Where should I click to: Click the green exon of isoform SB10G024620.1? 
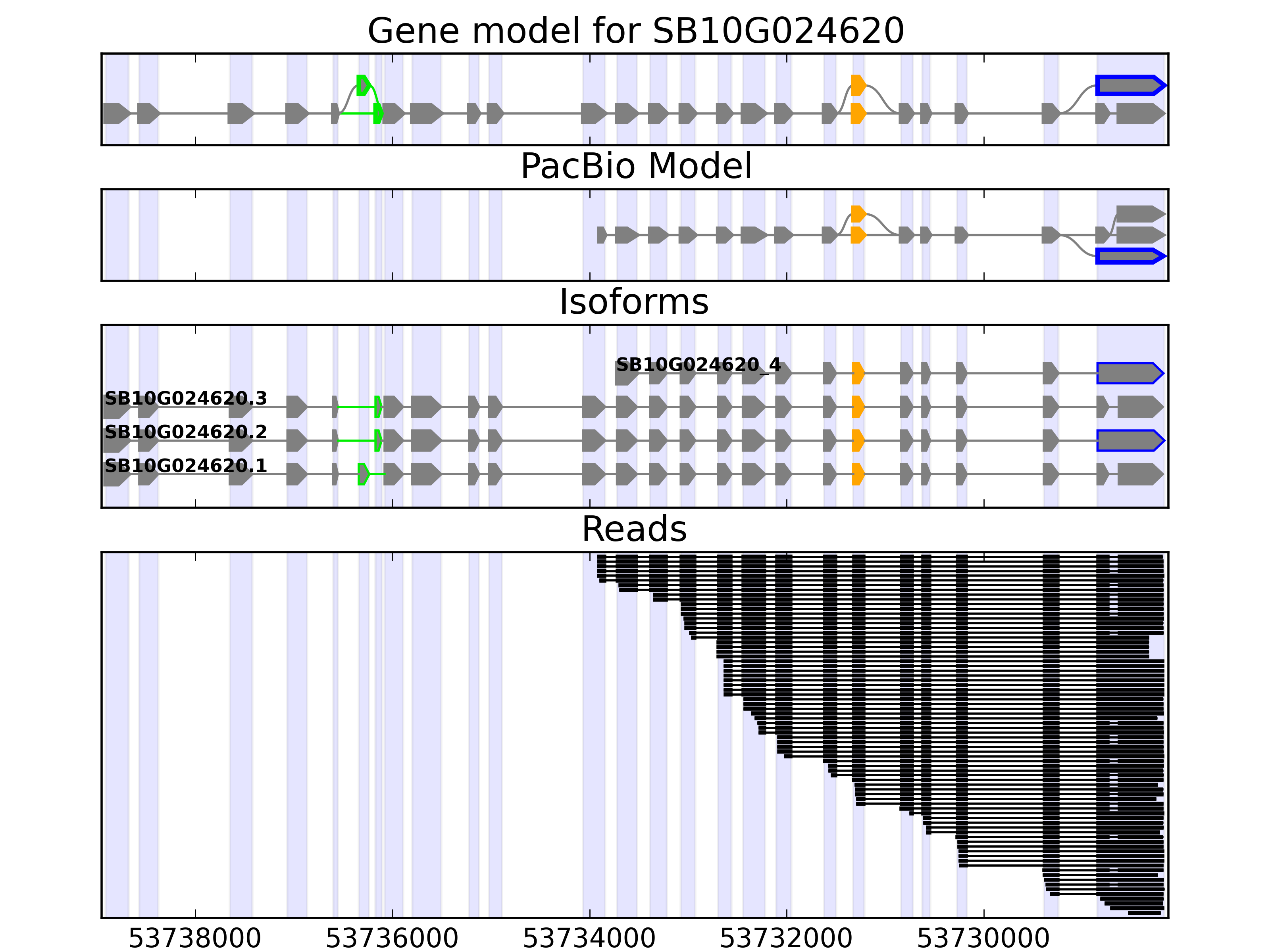tap(363, 474)
